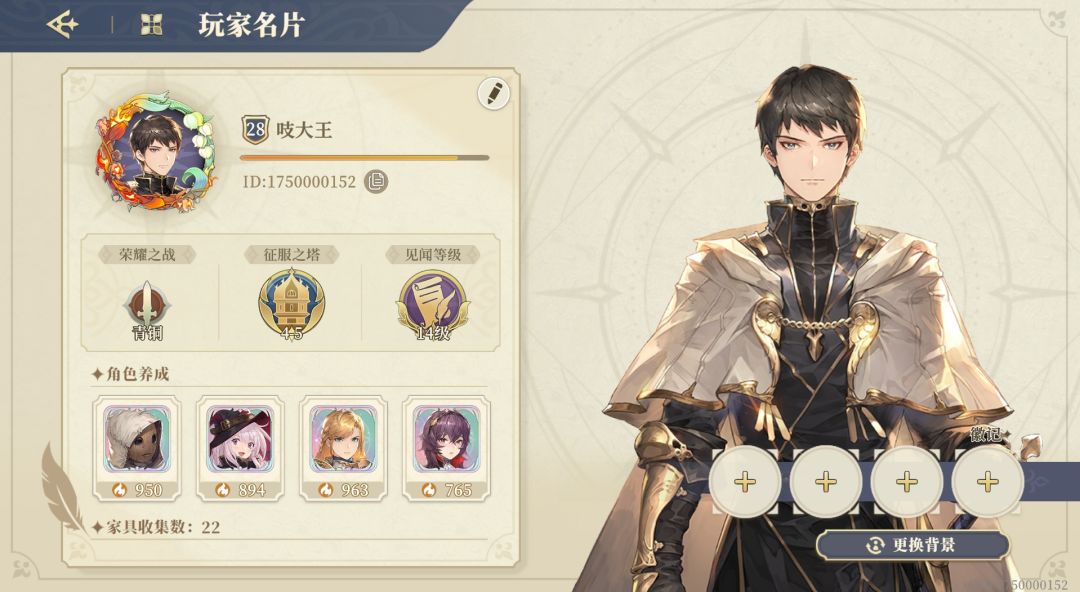
Task: Add a badge in the fourth emblem slot
Action: click(987, 481)
